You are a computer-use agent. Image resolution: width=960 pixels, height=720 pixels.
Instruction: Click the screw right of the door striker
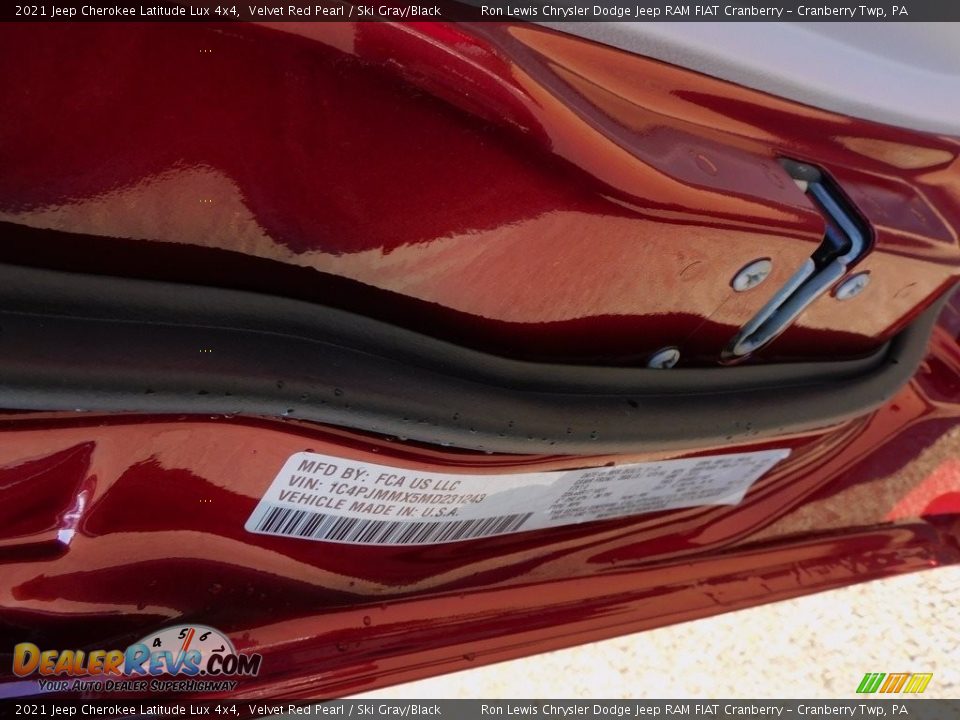tap(851, 286)
